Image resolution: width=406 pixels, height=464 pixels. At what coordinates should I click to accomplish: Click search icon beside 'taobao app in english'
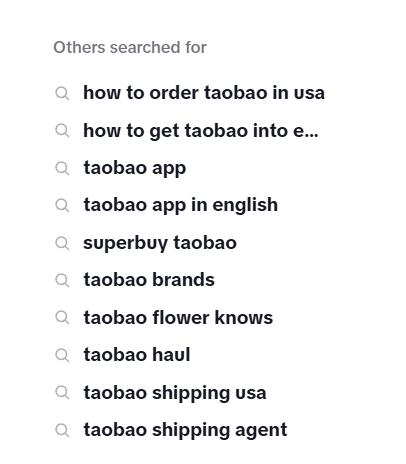point(62,205)
